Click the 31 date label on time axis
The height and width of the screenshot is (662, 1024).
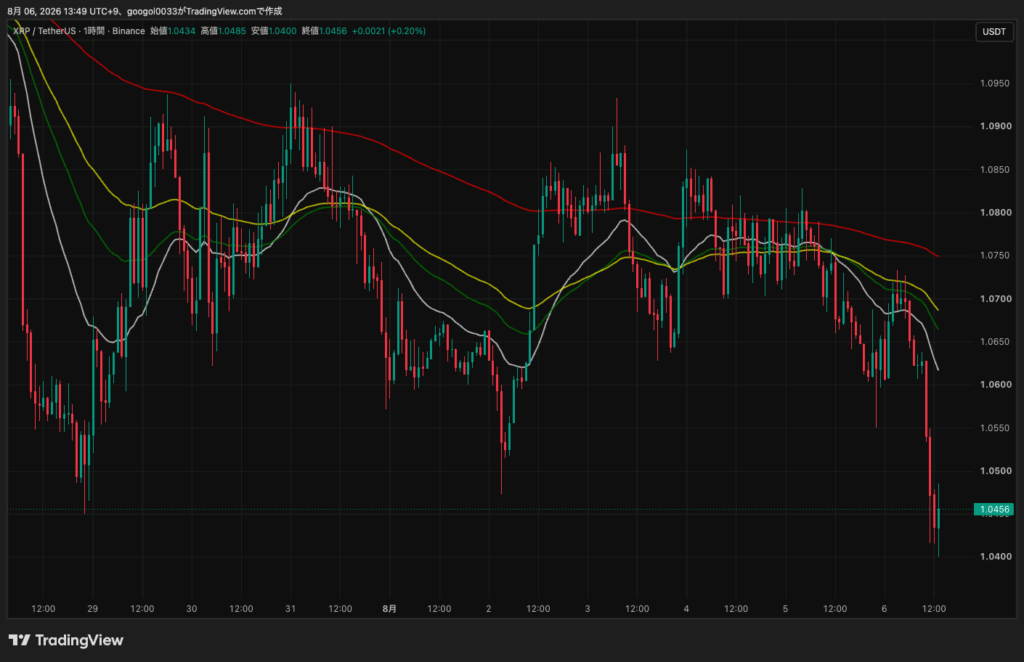point(291,608)
